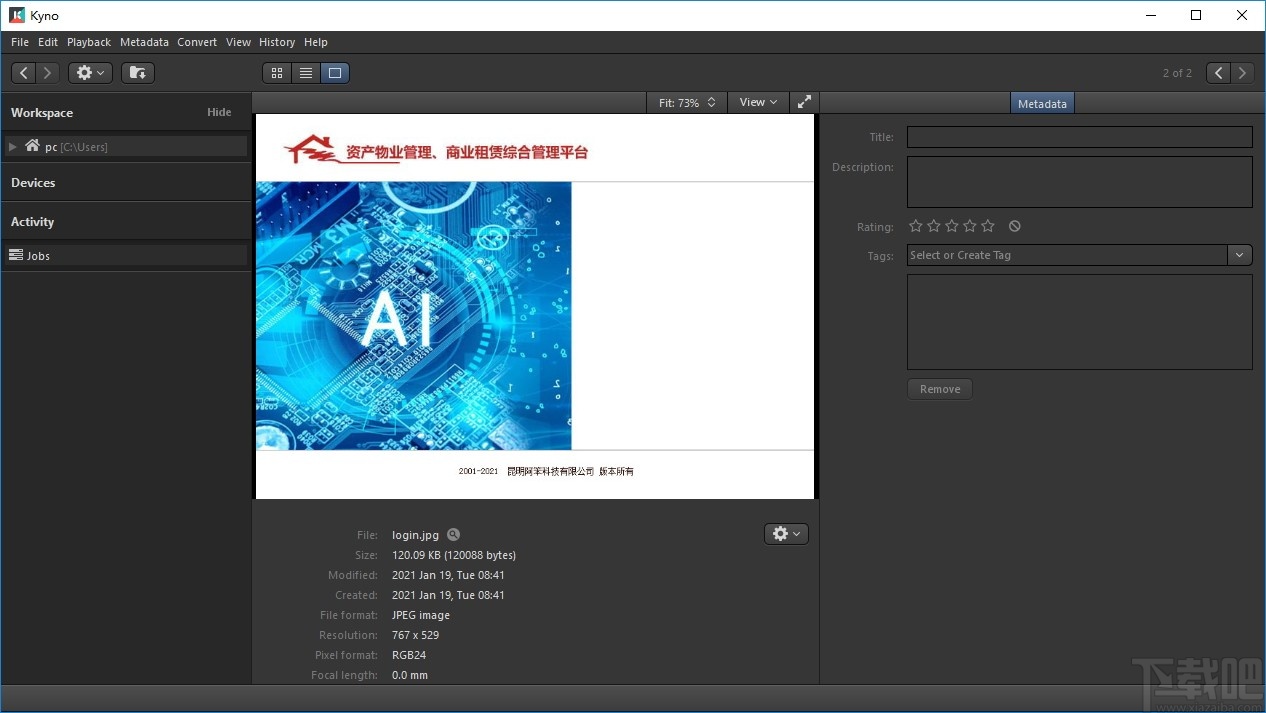Screen dimensions: 1266x713
Task: Open the toolbar gear settings dropdown
Action: [90, 73]
